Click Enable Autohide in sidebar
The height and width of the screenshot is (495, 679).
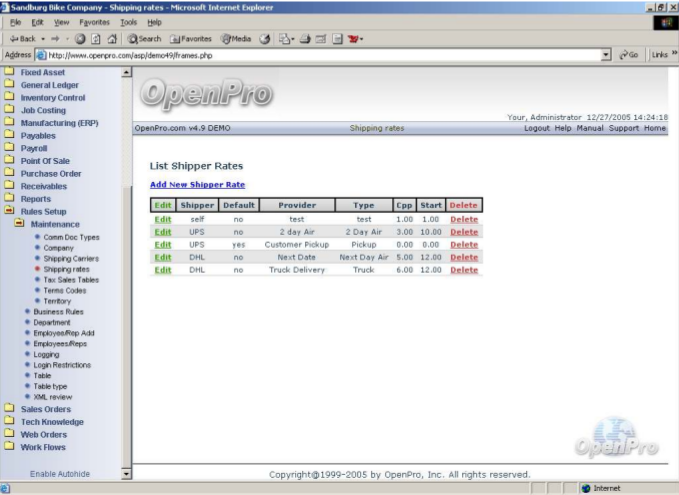click(60, 473)
